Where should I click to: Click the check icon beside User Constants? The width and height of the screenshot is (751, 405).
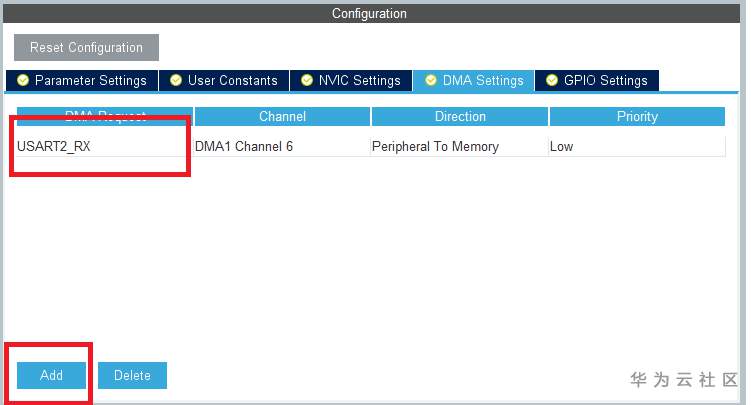click(176, 80)
